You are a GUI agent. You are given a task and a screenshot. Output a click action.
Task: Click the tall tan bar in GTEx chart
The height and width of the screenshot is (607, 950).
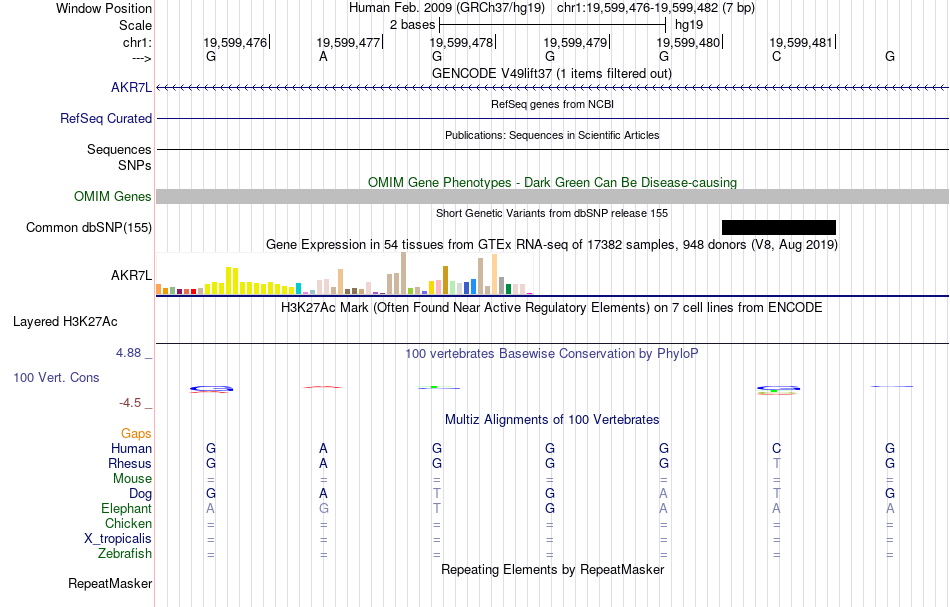click(x=404, y=273)
